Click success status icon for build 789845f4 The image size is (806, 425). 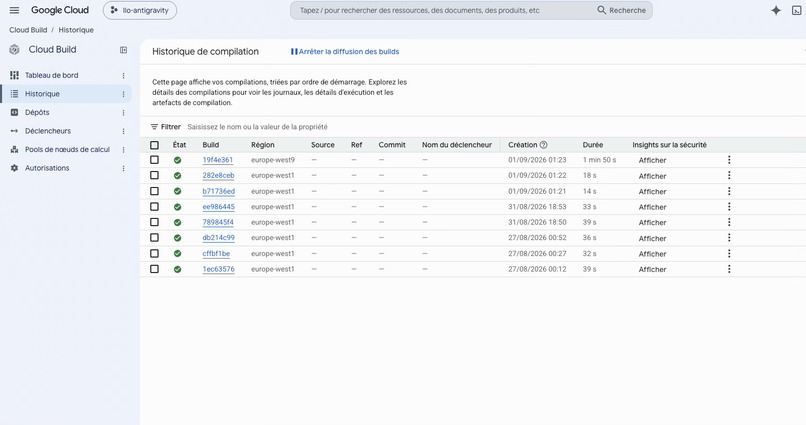point(177,223)
